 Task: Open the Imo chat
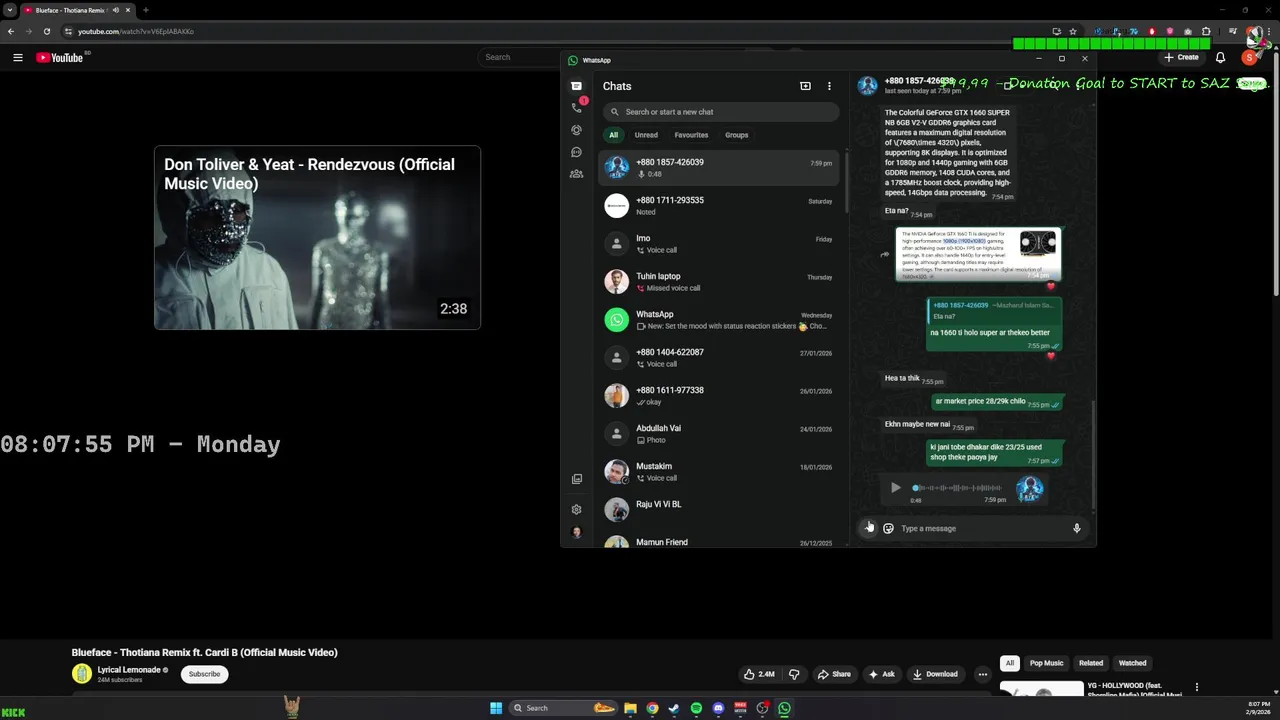click(x=719, y=244)
